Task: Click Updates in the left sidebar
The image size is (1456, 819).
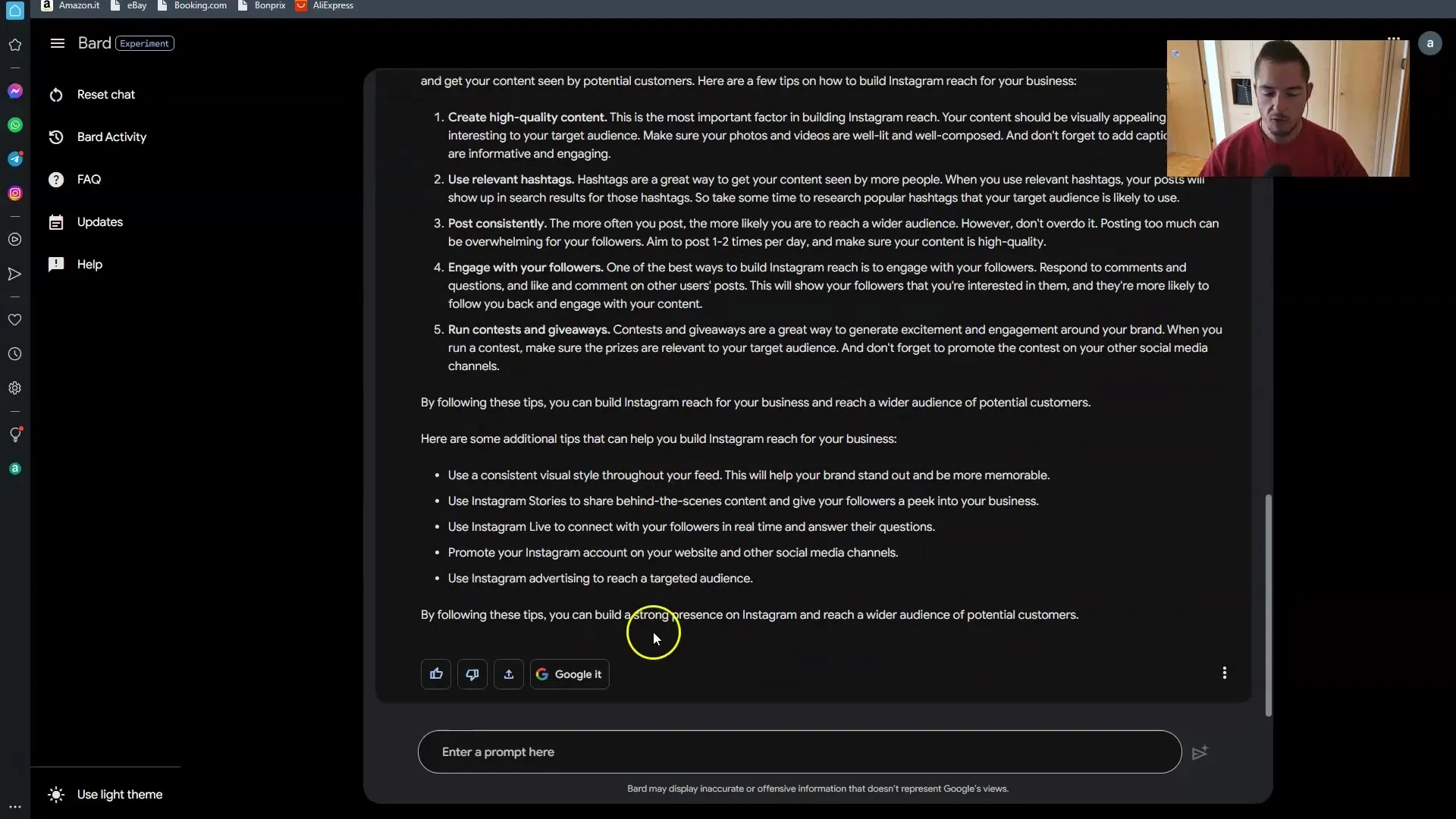Action: (99, 221)
